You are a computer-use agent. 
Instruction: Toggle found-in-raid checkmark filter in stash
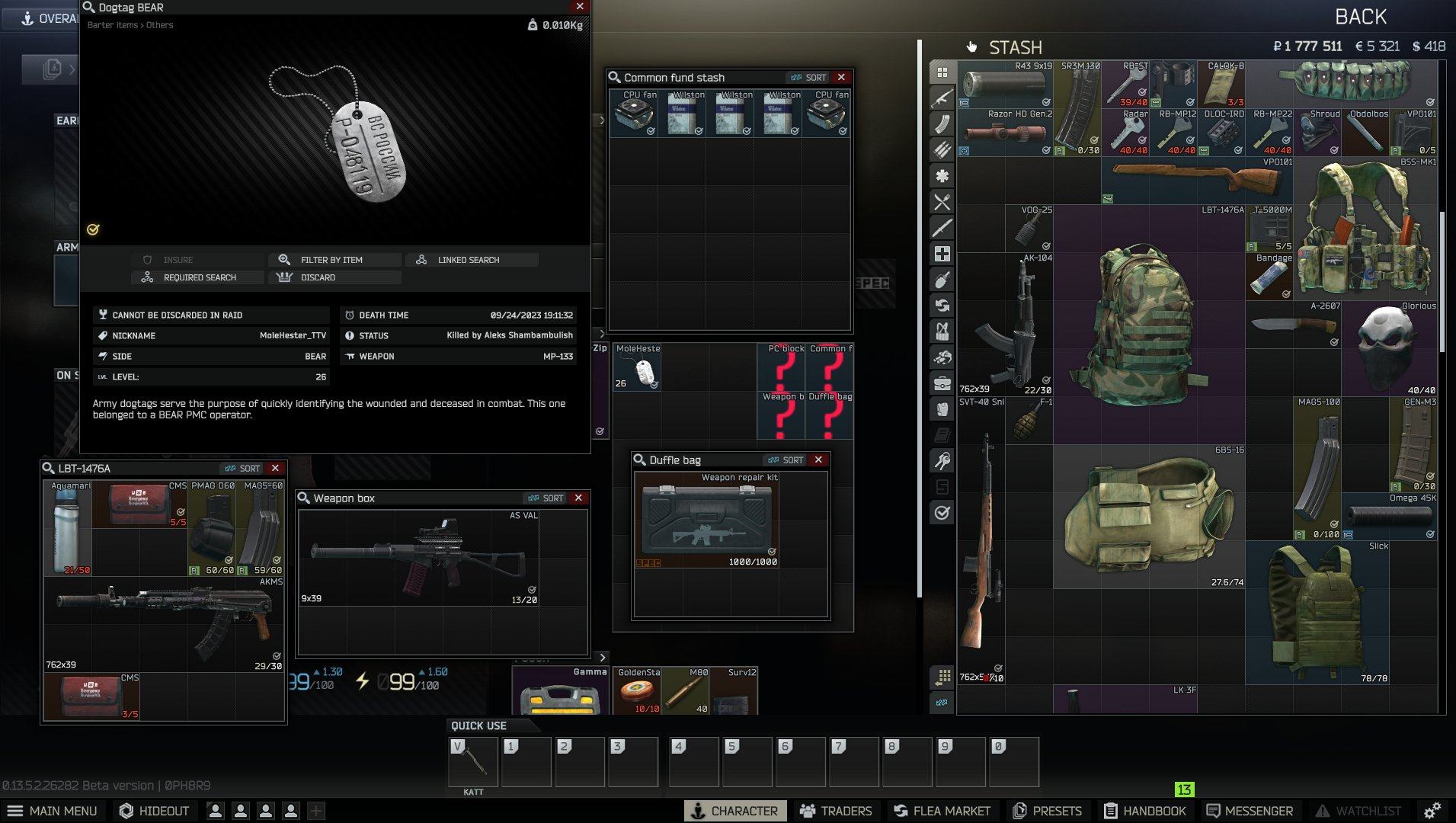(x=942, y=513)
